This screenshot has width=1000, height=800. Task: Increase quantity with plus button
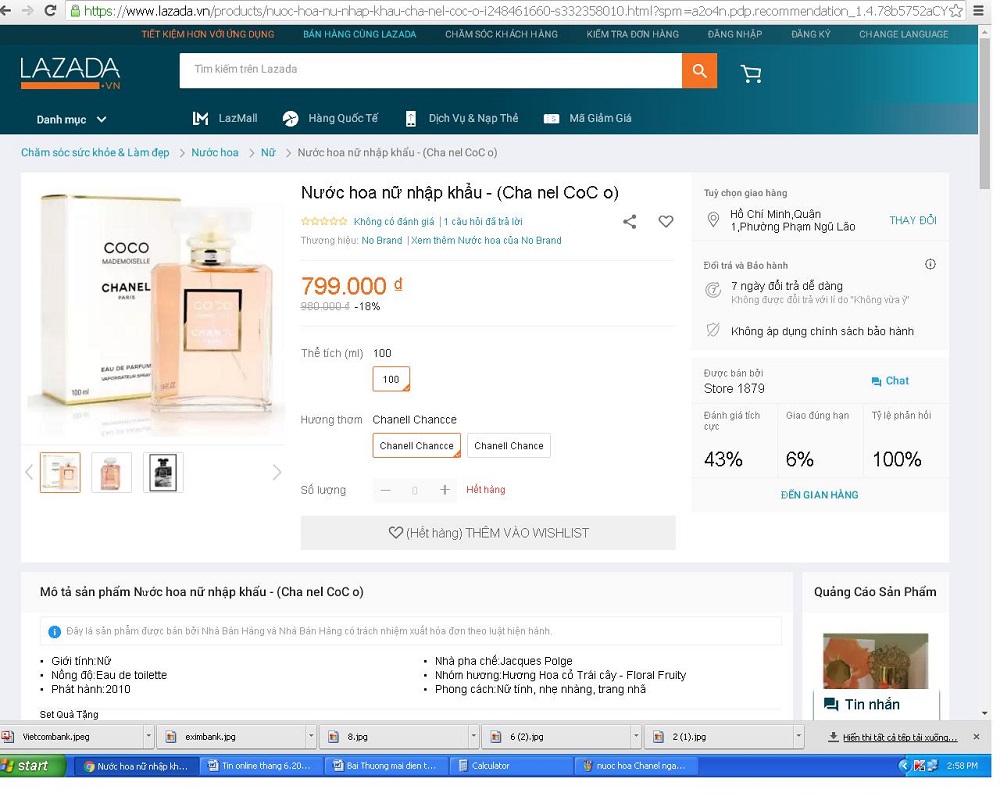pyautogui.click(x=445, y=490)
